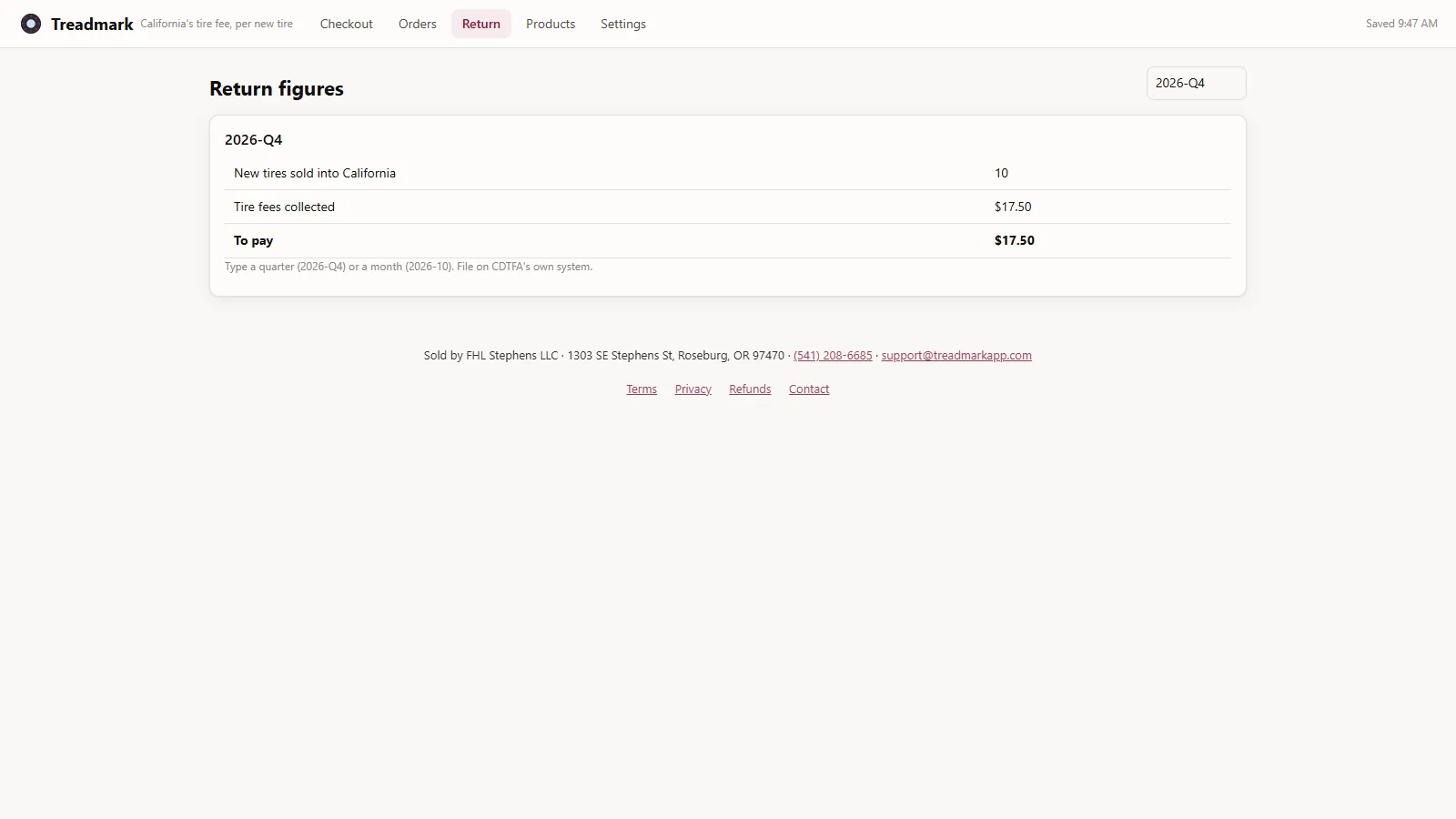Go to the Products tab
Image resolution: width=1456 pixels, height=819 pixels.
click(x=551, y=24)
